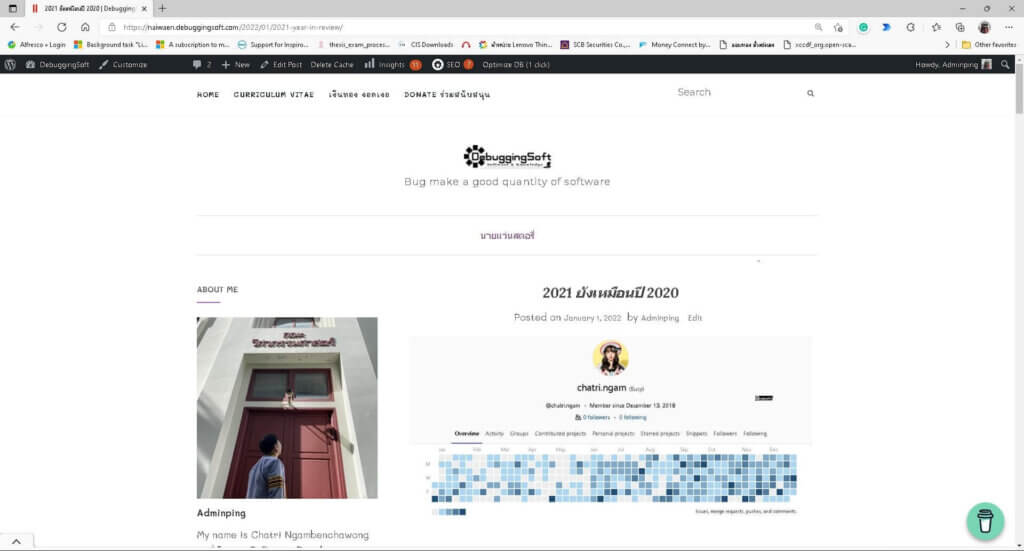
Task: Open the tab actions menu icon
Action: pyautogui.click(x=12, y=8)
